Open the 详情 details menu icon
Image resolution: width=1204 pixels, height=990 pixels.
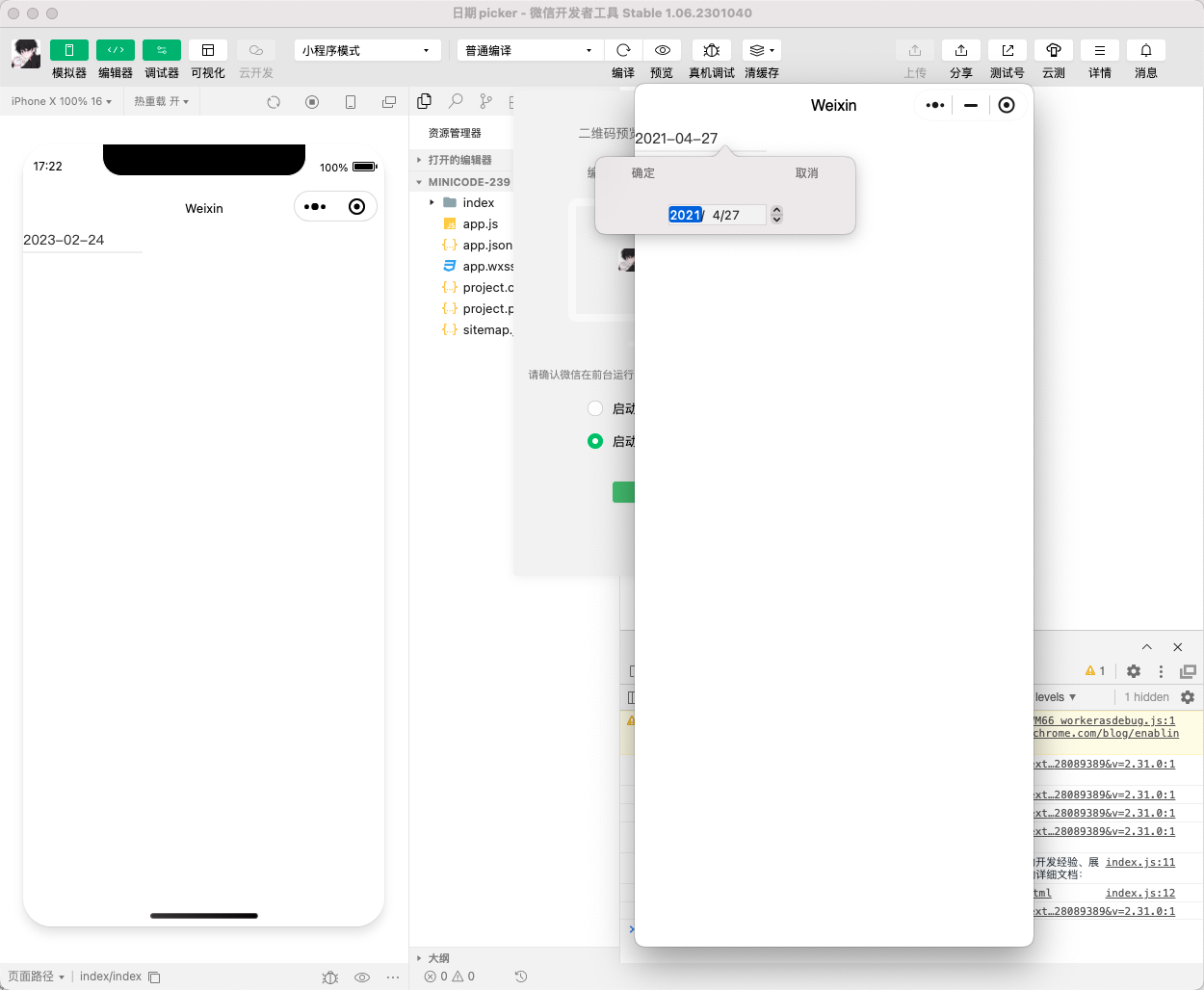(1100, 50)
